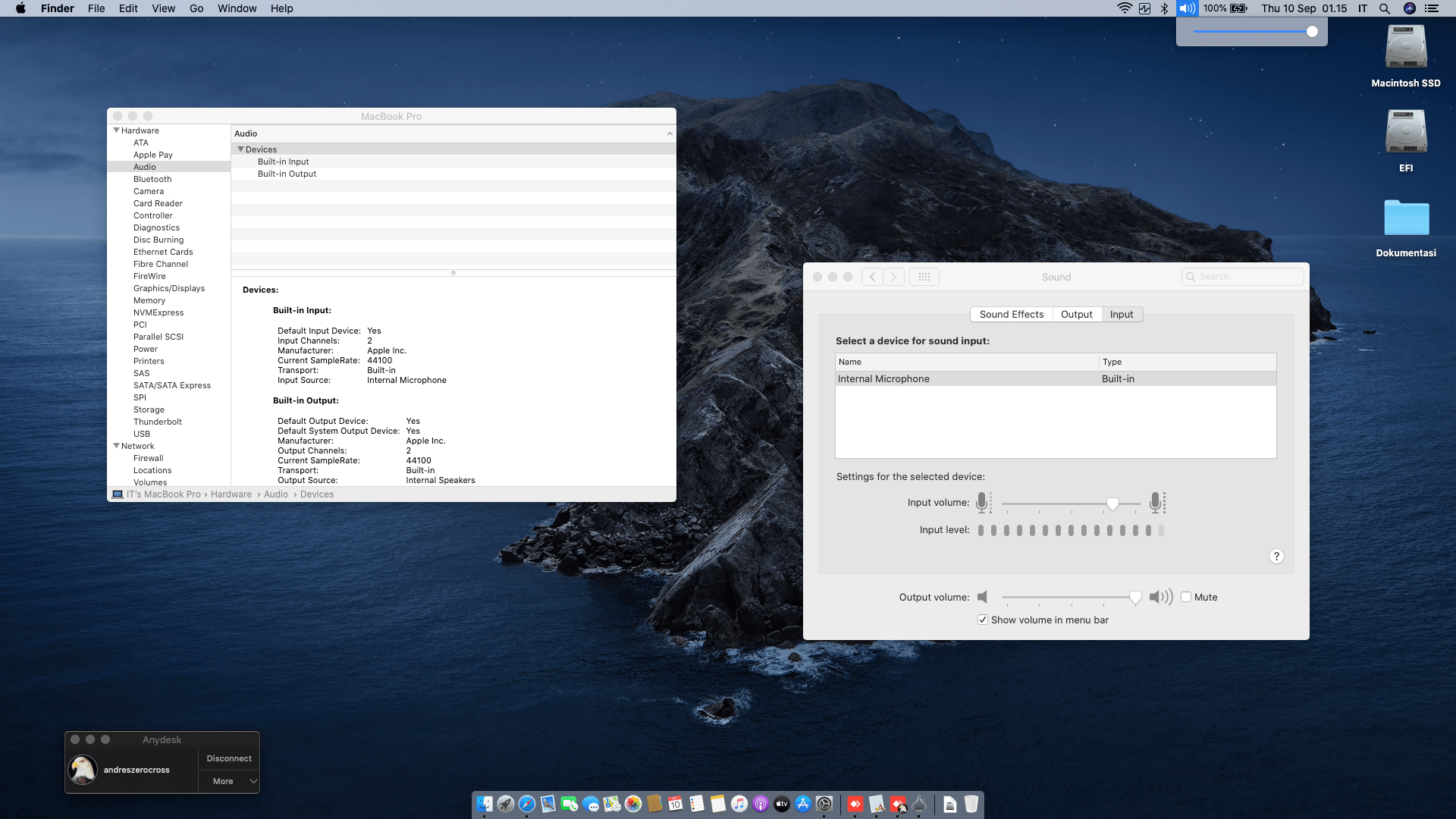Go back in Sound preferences
1456x819 pixels.
pyautogui.click(x=872, y=277)
